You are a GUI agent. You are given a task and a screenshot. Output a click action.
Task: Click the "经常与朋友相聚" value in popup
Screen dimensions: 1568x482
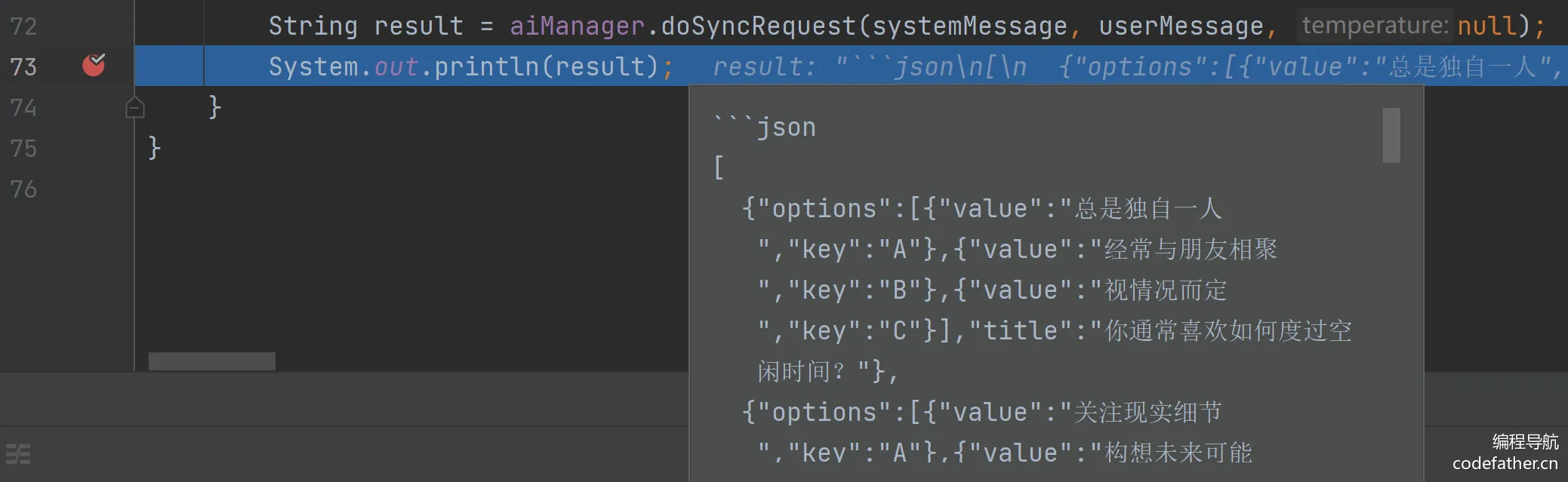click(1191, 249)
